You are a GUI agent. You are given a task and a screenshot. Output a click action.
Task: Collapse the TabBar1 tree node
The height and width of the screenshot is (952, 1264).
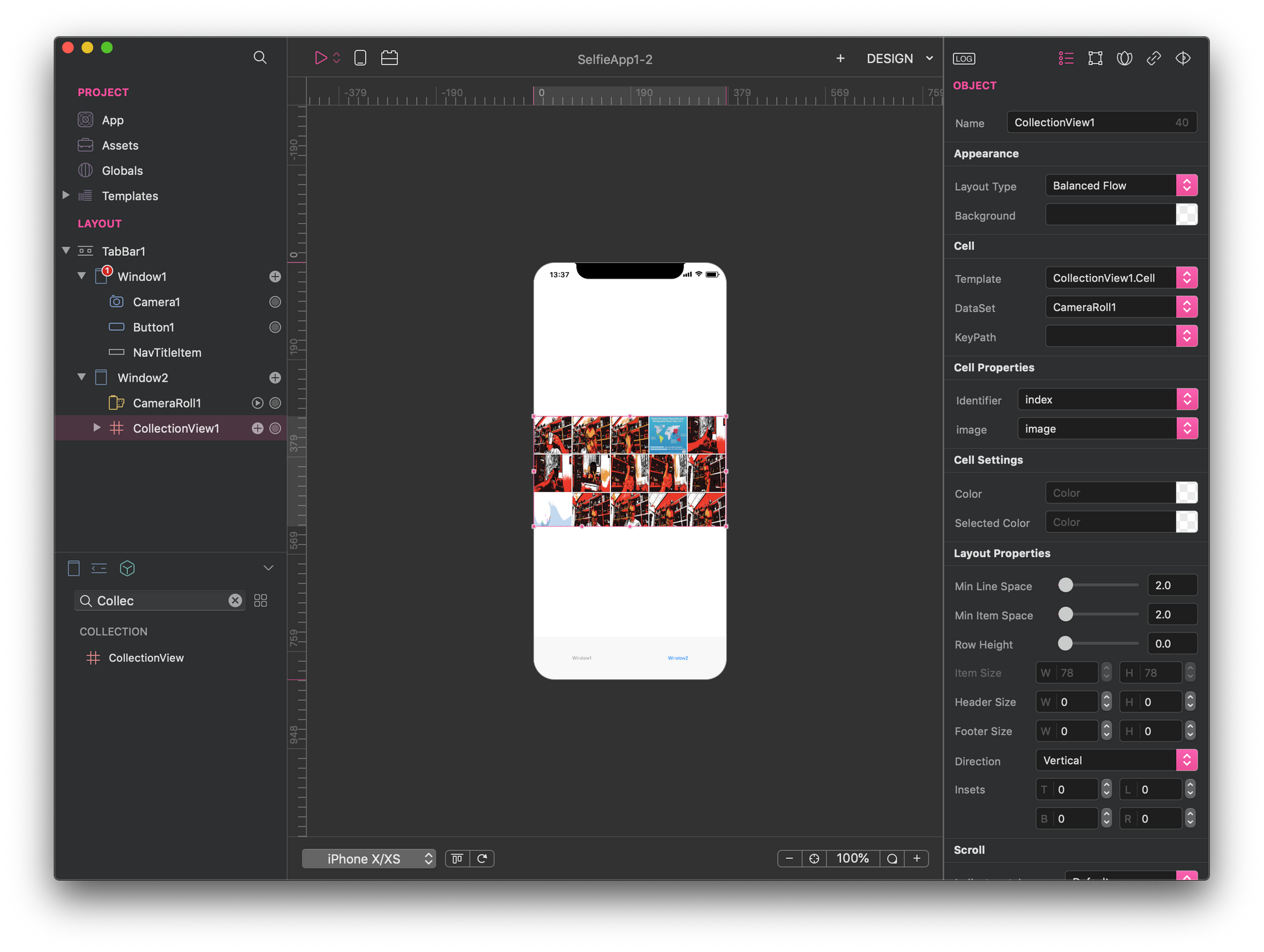[66, 251]
